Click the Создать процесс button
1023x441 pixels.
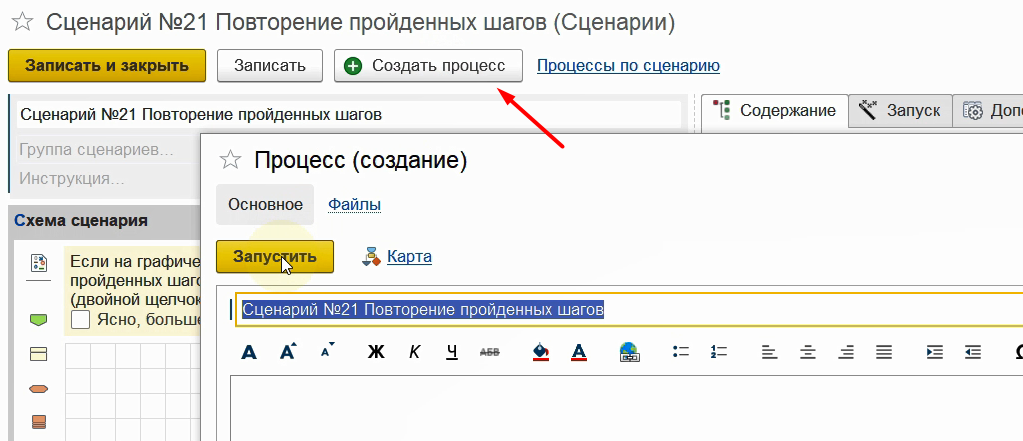tap(428, 66)
